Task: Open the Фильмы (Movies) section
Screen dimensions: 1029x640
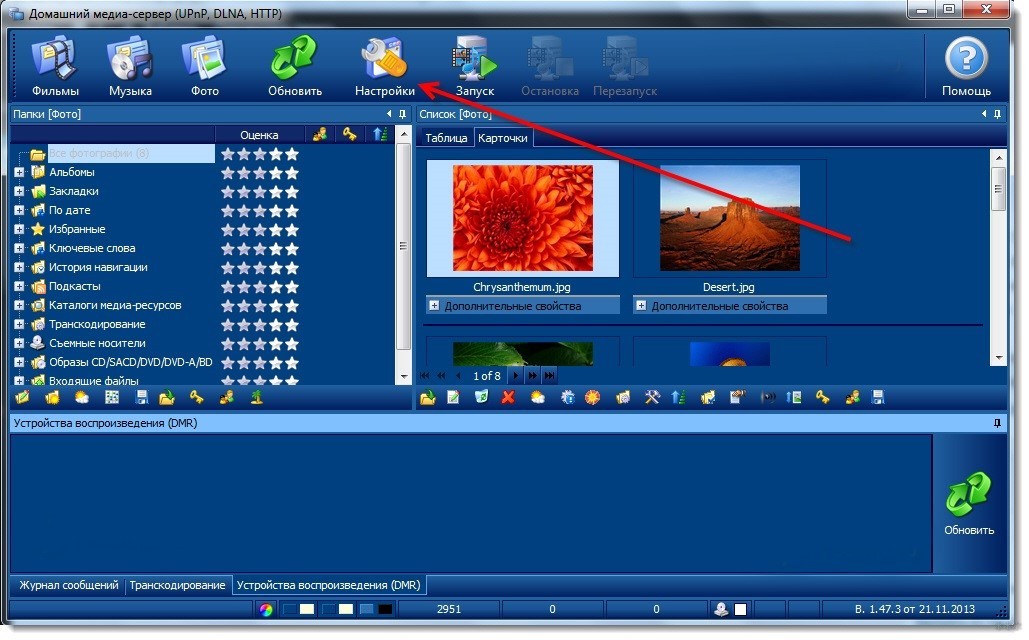Action: pos(55,67)
